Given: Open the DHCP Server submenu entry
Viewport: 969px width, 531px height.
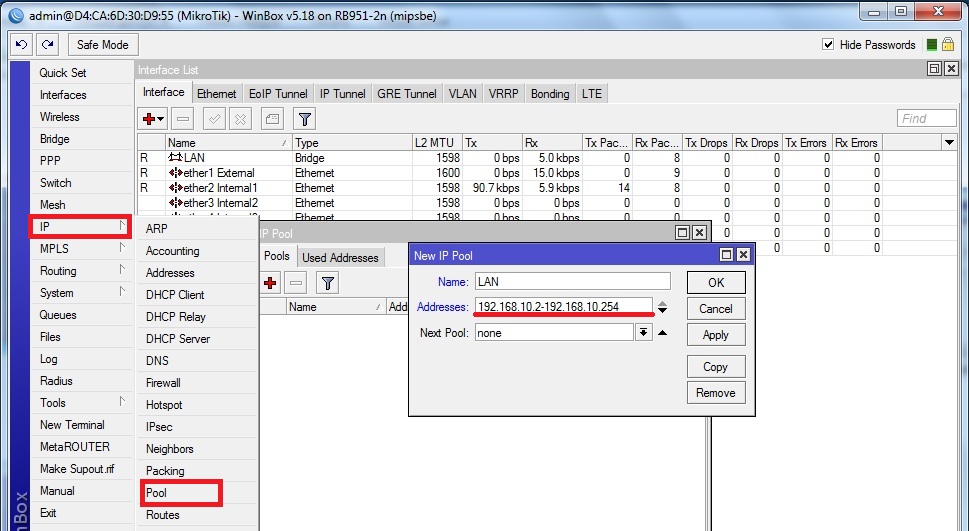Looking at the screenshot, I should coord(178,339).
